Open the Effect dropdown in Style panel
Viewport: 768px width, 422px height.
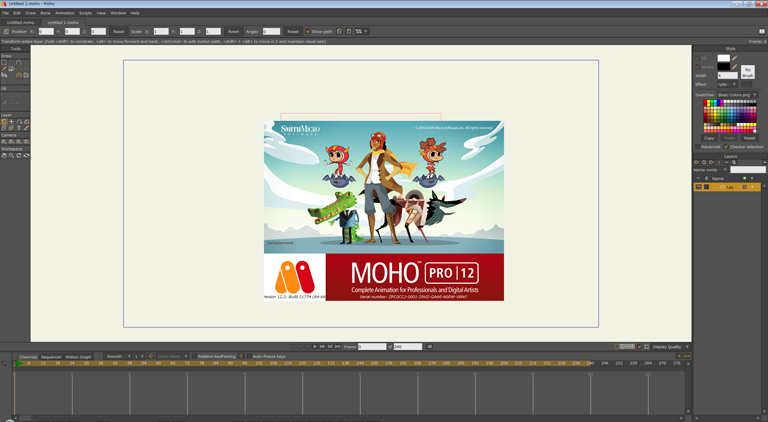(x=727, y=84)
